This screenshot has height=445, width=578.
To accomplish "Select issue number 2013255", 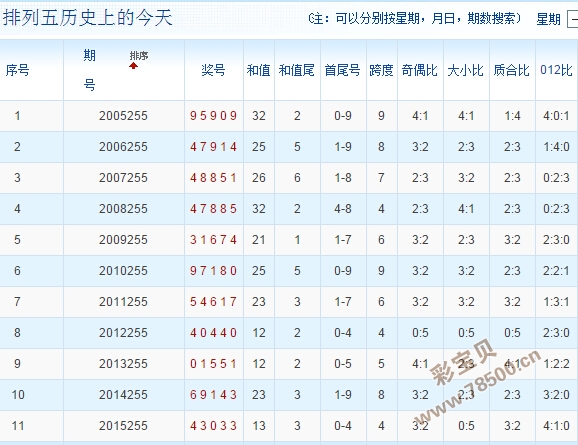I will point(123,364).
